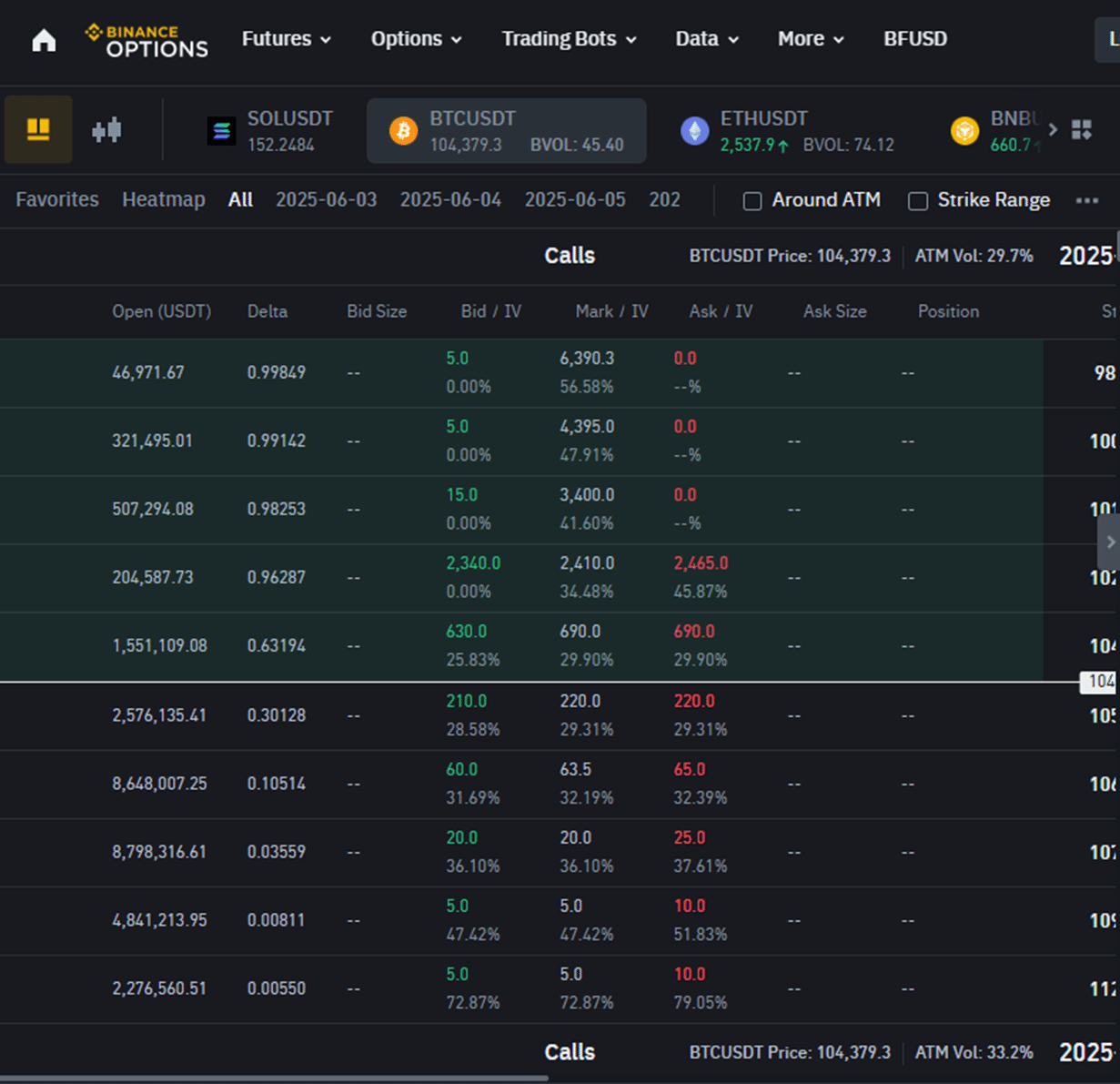Click the Open (USDT) column header
1120x1084 pixels.
(x=161, y=311)
